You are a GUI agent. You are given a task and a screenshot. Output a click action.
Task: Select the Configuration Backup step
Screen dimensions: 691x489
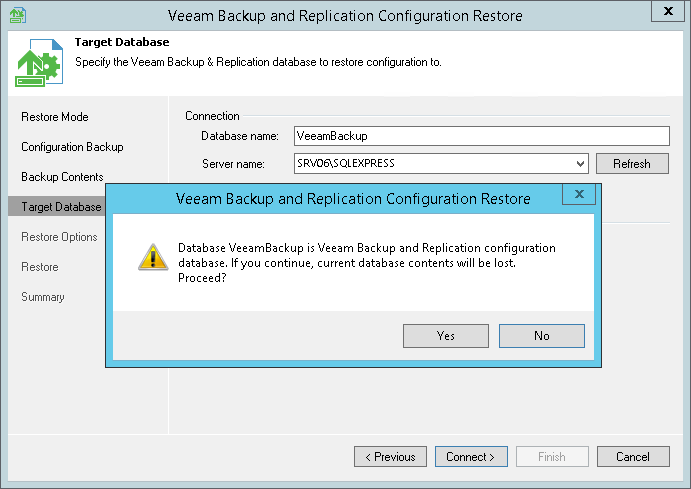[72, 147]
